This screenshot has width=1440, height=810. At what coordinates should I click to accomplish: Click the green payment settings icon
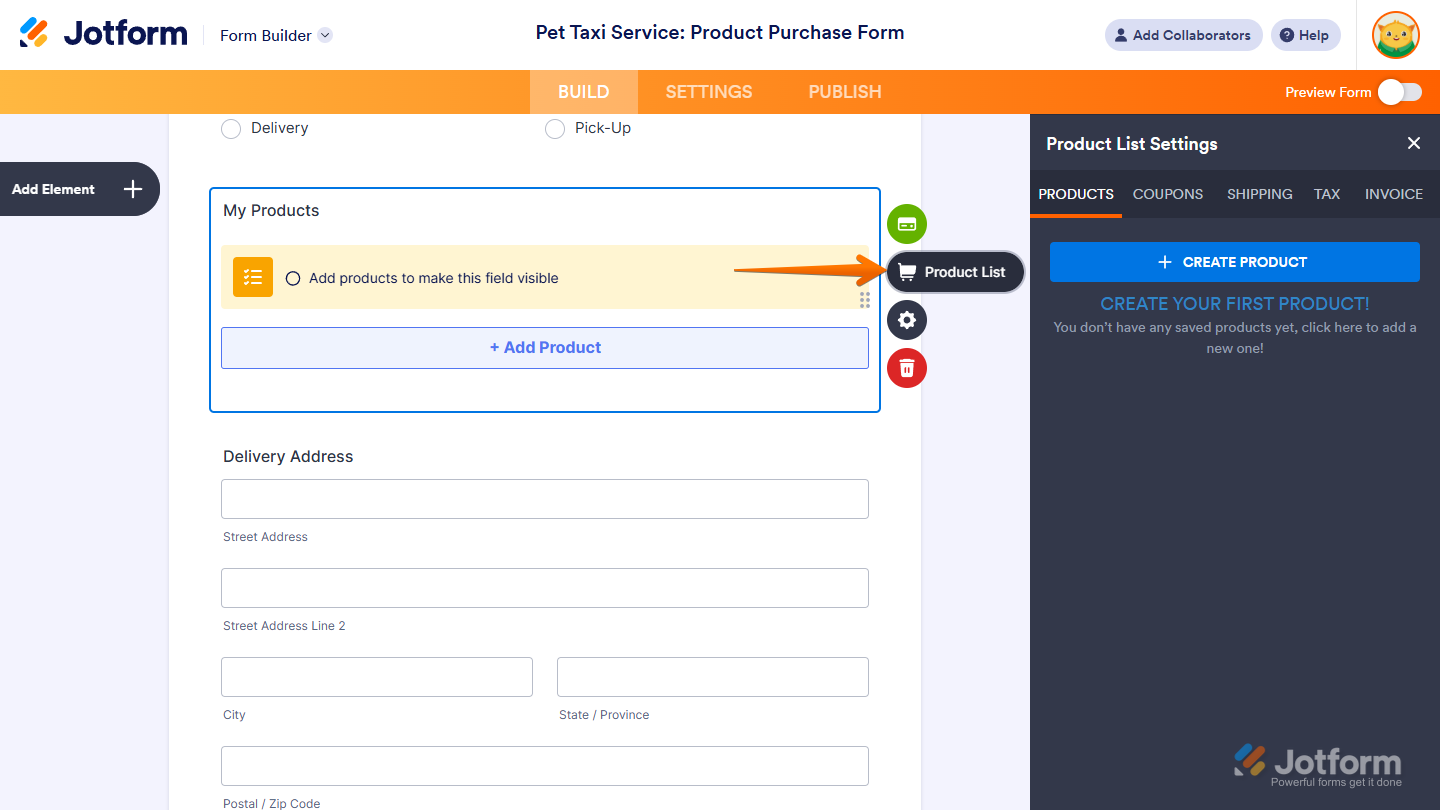pyautogui.click(x=907, y=224)
